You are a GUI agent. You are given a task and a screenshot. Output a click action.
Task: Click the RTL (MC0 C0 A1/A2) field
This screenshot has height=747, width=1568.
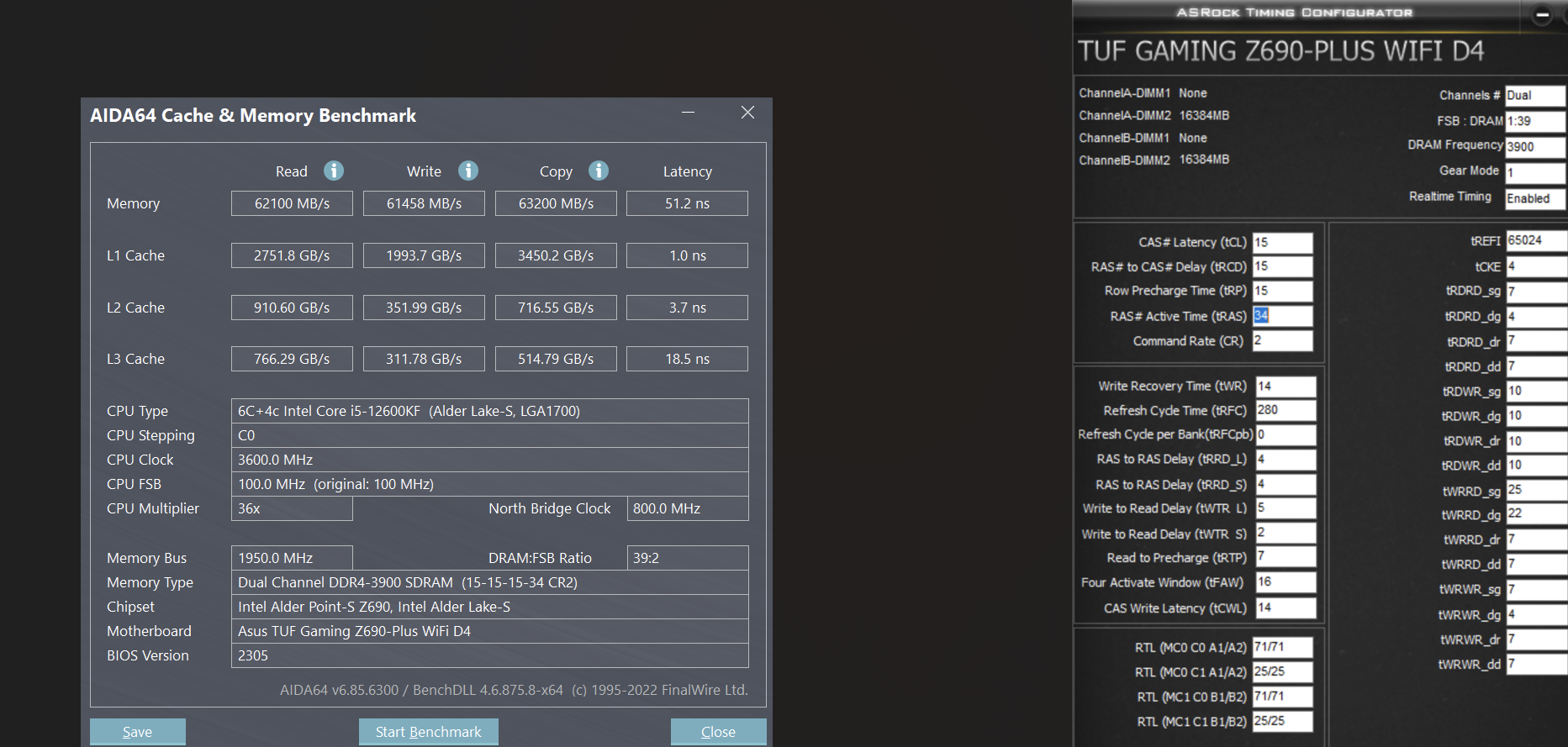click(1282, 647)
